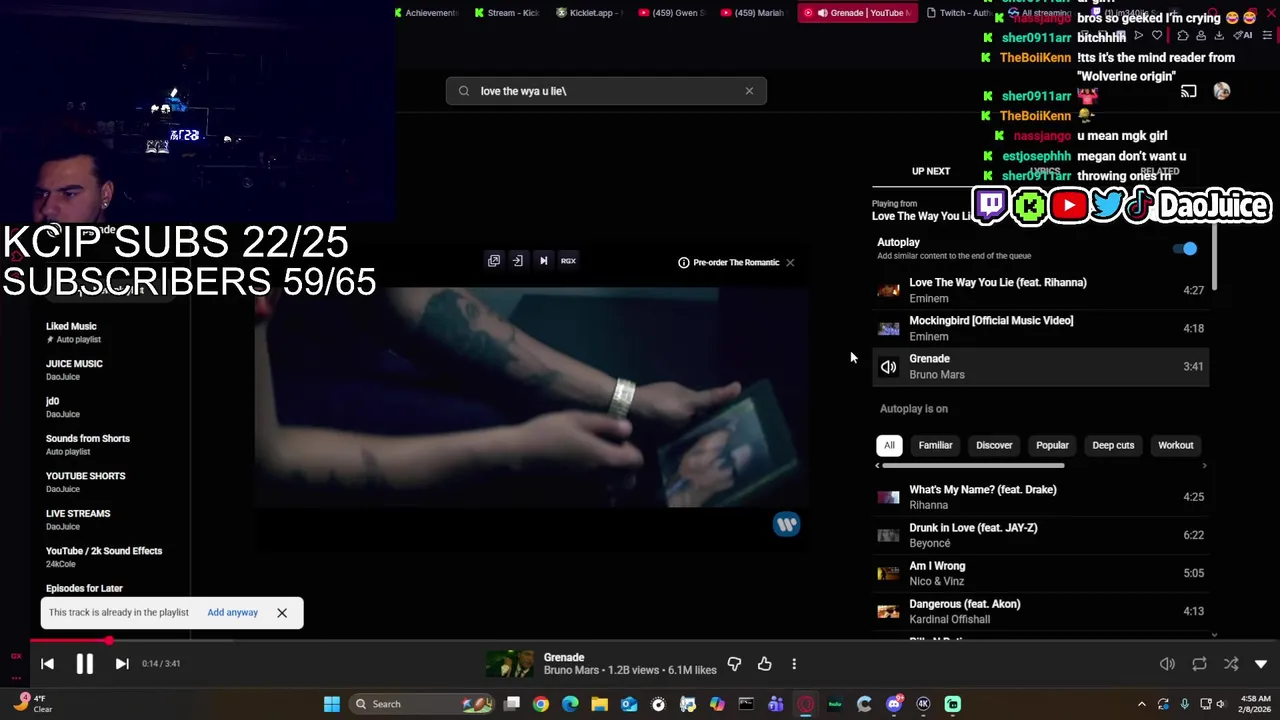The height and width of the screenshot is (720, 1280).
Task: Click the right arrow of the filter chips scrollbar
Action: [1204, 466]
